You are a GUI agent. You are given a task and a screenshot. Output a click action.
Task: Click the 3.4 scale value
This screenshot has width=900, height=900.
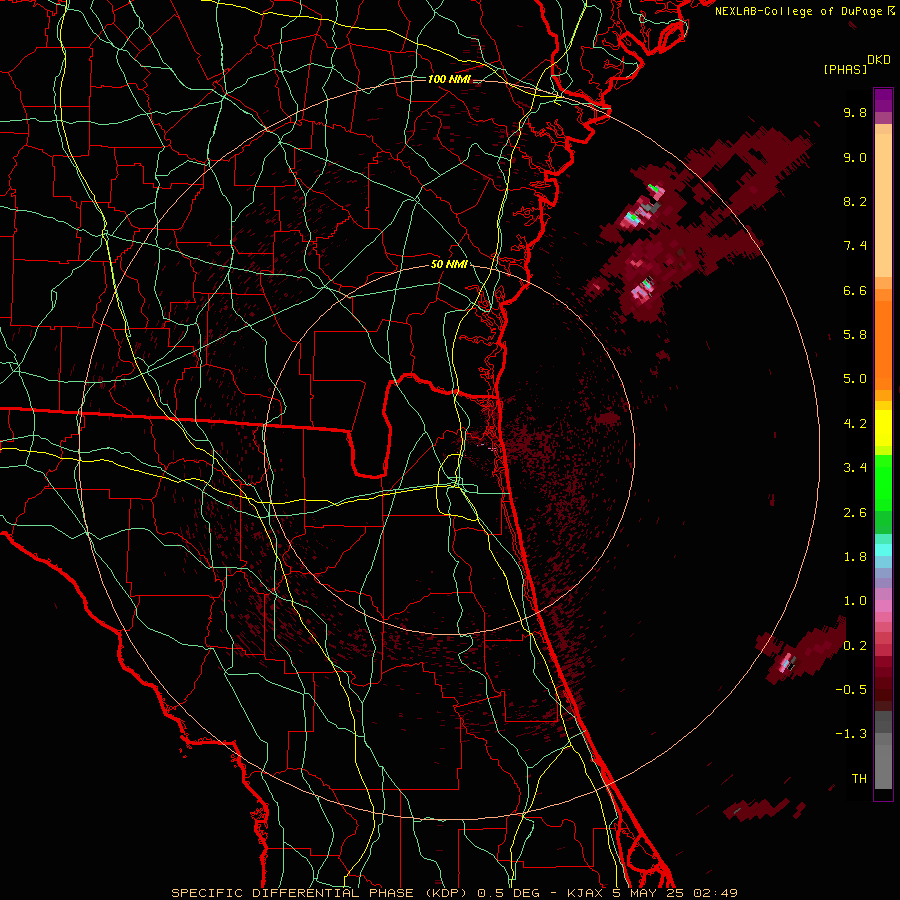pos(855,468)
